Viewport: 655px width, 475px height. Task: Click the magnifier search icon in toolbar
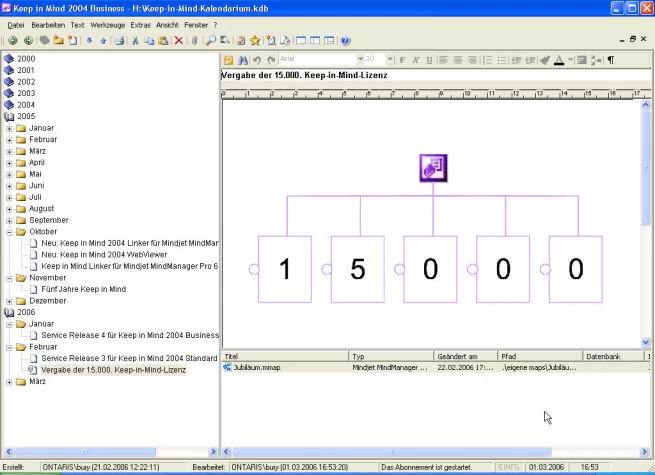(211, 41)
